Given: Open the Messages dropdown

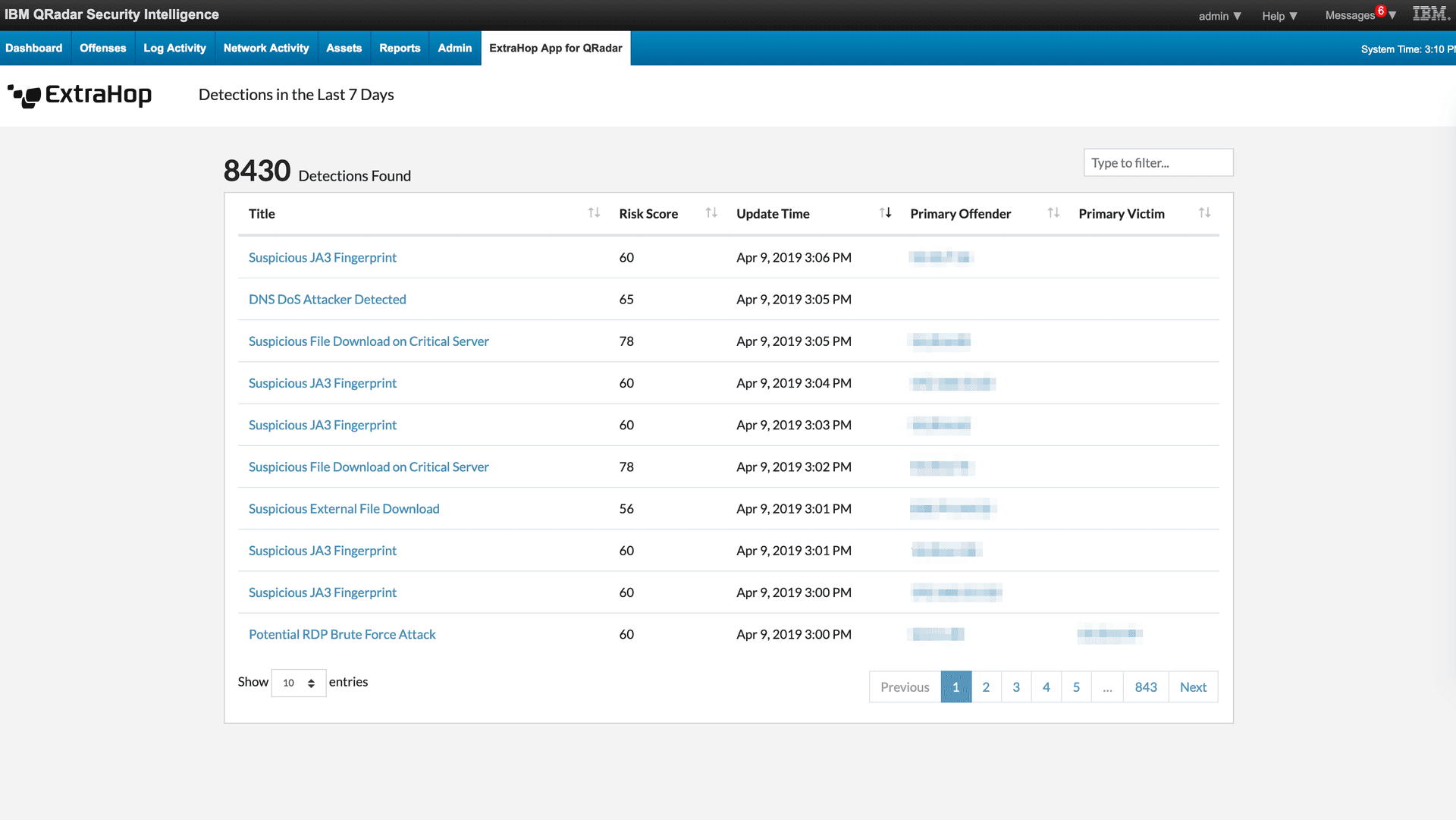Looking at the screenshot, I should [1360, 16].
